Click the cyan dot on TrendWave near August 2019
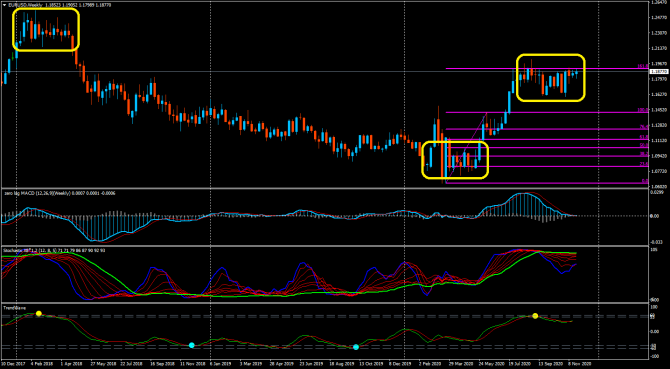Screen dimensions: 670x369 pyautogui.click(x=356, y=347)
